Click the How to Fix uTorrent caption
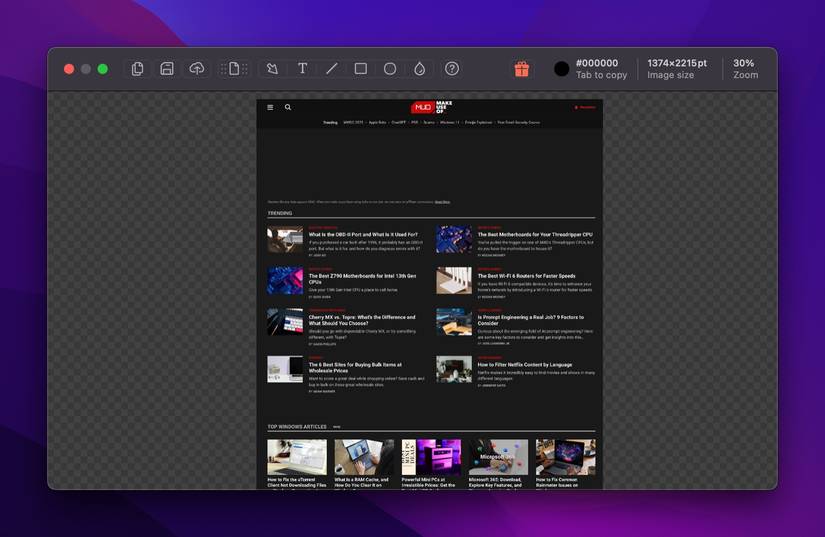Screen dimensions: 825x537 coord(297,482)
